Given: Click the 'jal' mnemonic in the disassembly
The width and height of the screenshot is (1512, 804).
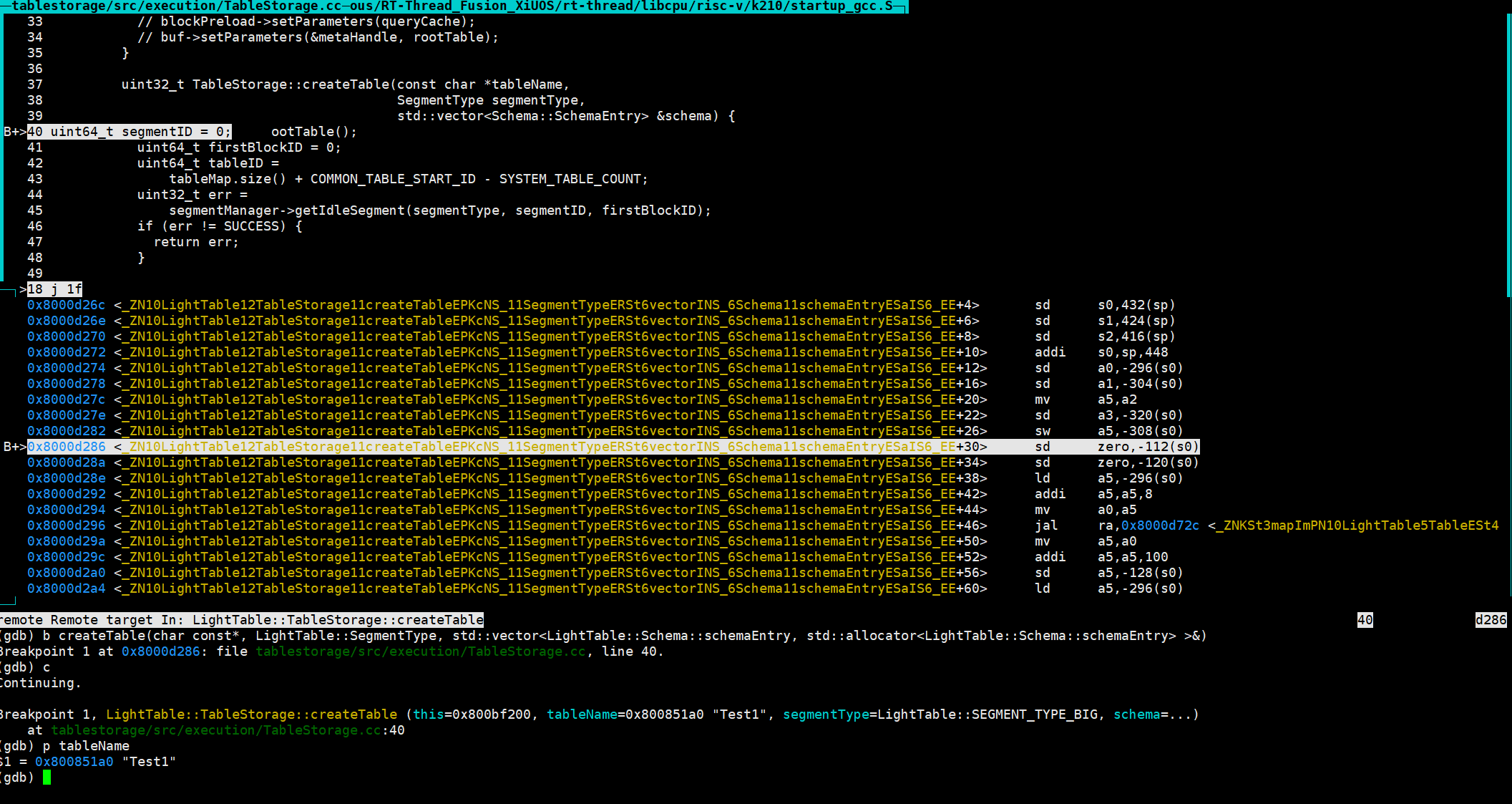Looking at the screenshot, I should tap(1046, 525).
